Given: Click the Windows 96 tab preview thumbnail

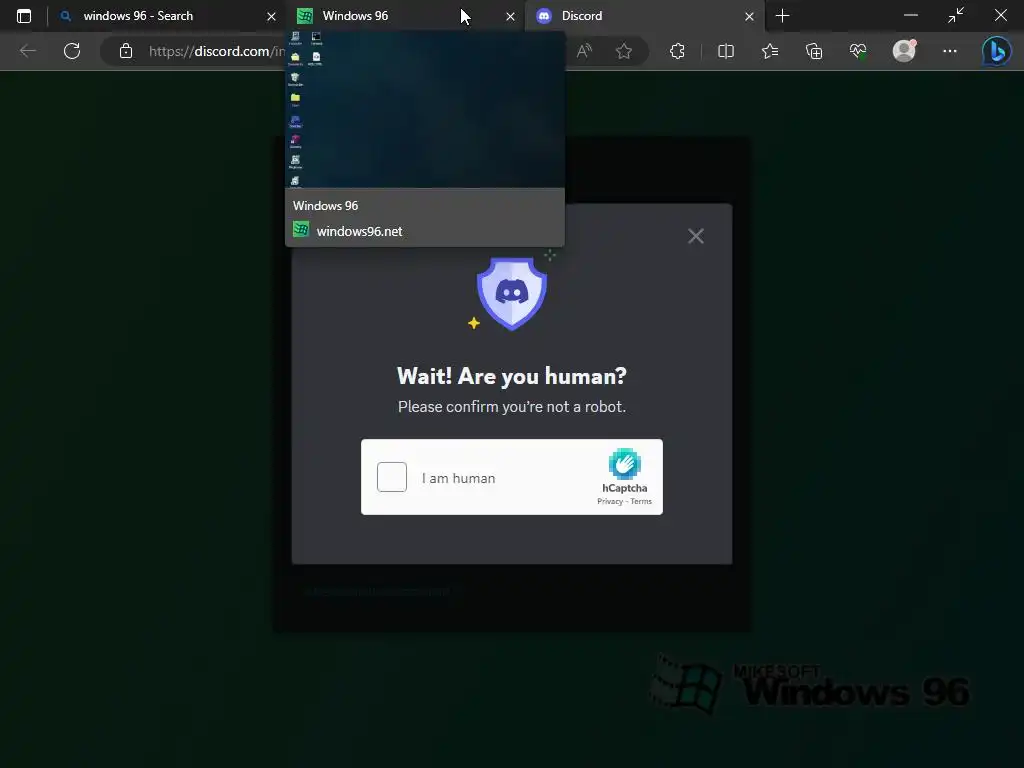Looking at the screenshot, I should click(x=425, y=110).
